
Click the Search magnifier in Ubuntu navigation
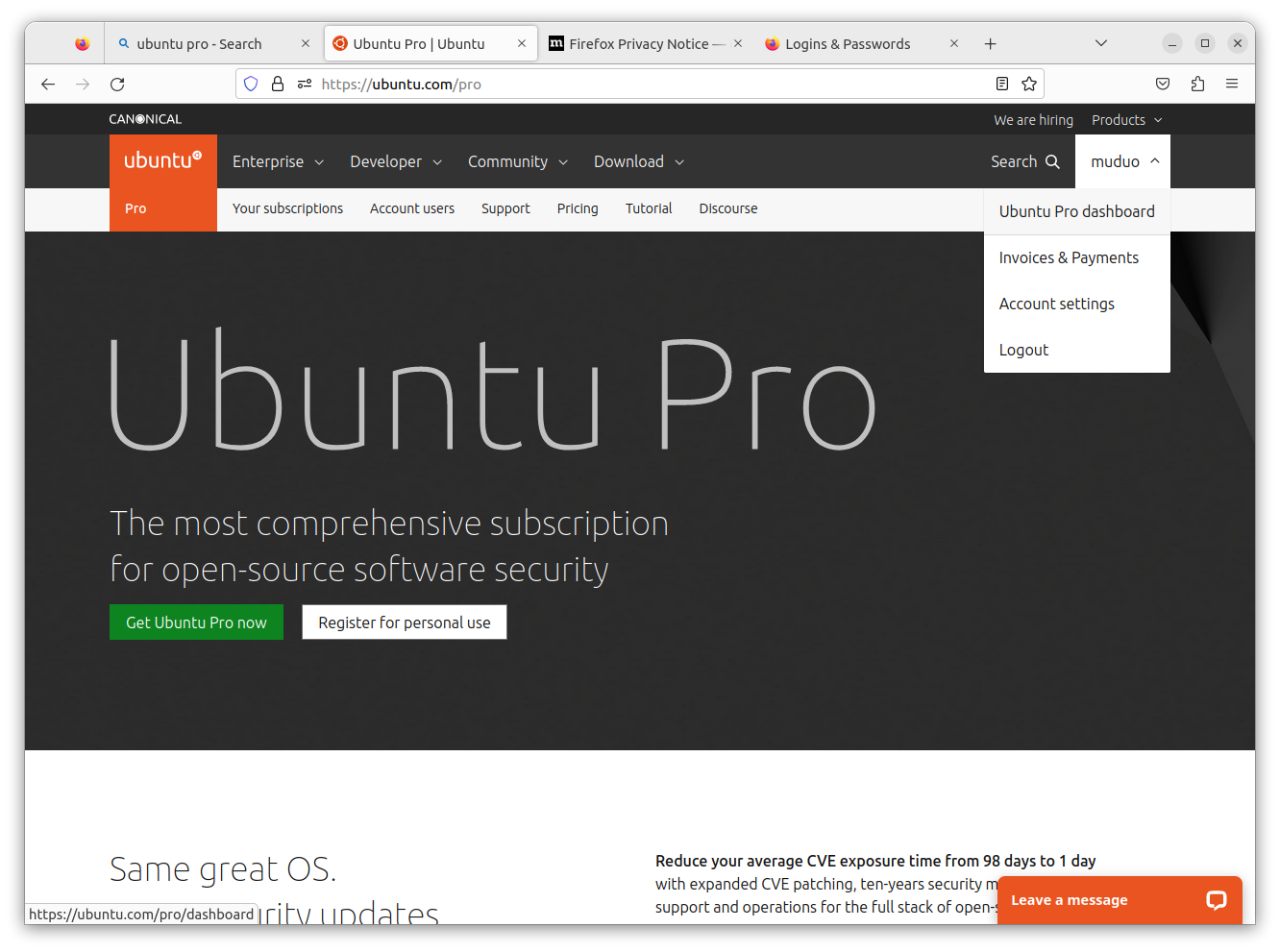click(x=1052, y=161)
